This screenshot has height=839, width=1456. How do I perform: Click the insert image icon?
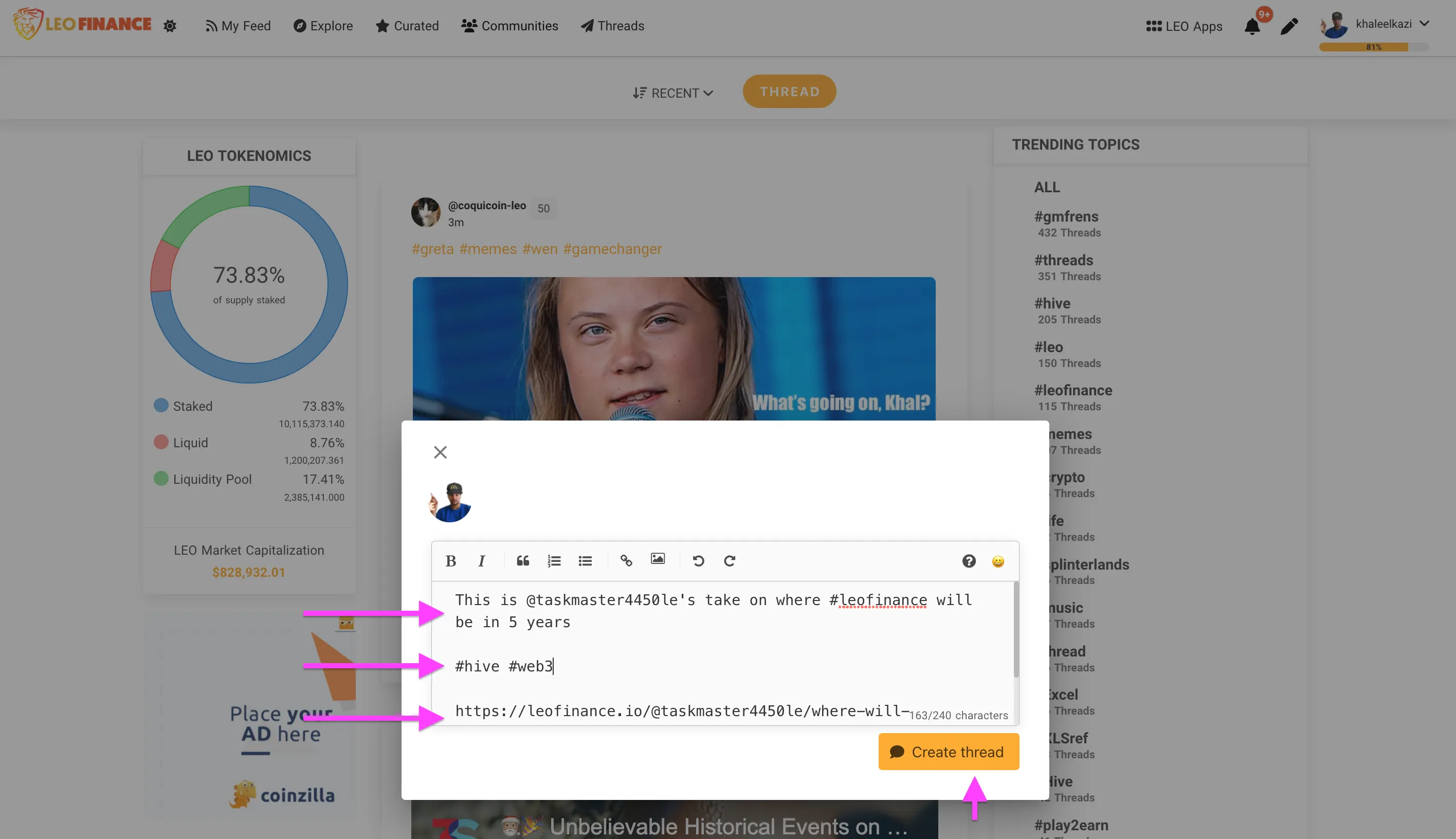(658, 559)
